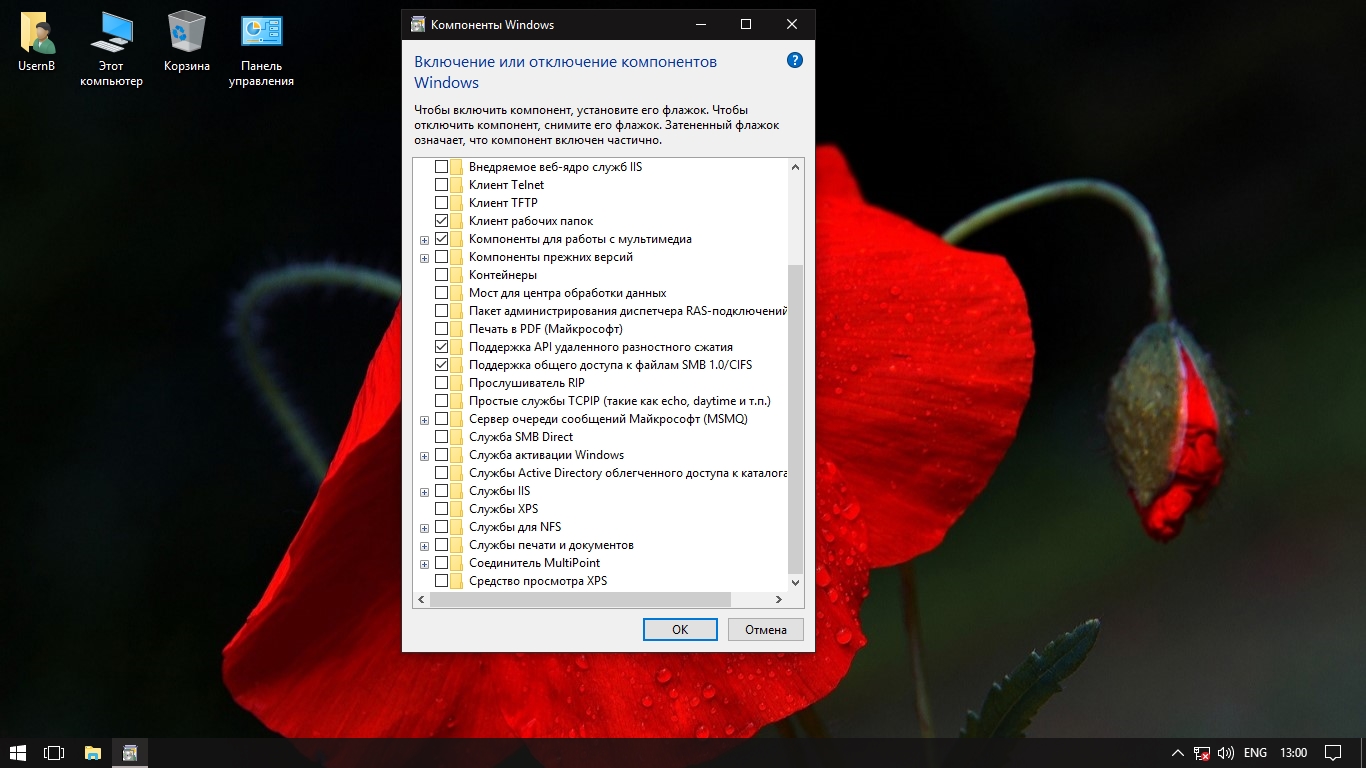
Task: Select Пакет администрирования диспетчера RAS-подключений row
Action: coord(628,311)
